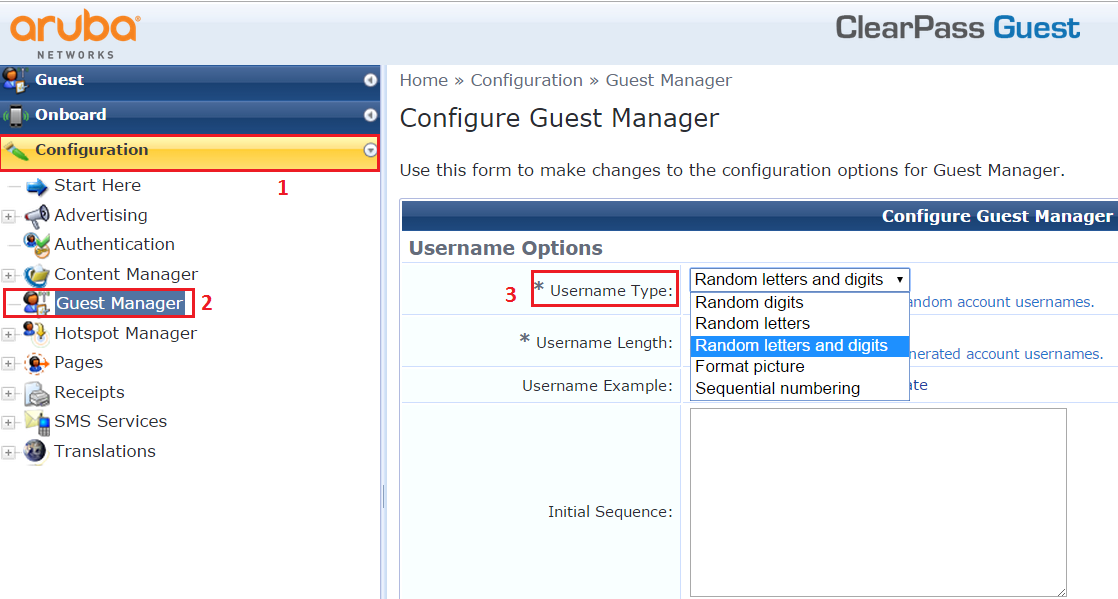The width and height of the screenshot is (1118, 599).
Task: Click the Guest Manager user icon
Action: coord(36,303)
